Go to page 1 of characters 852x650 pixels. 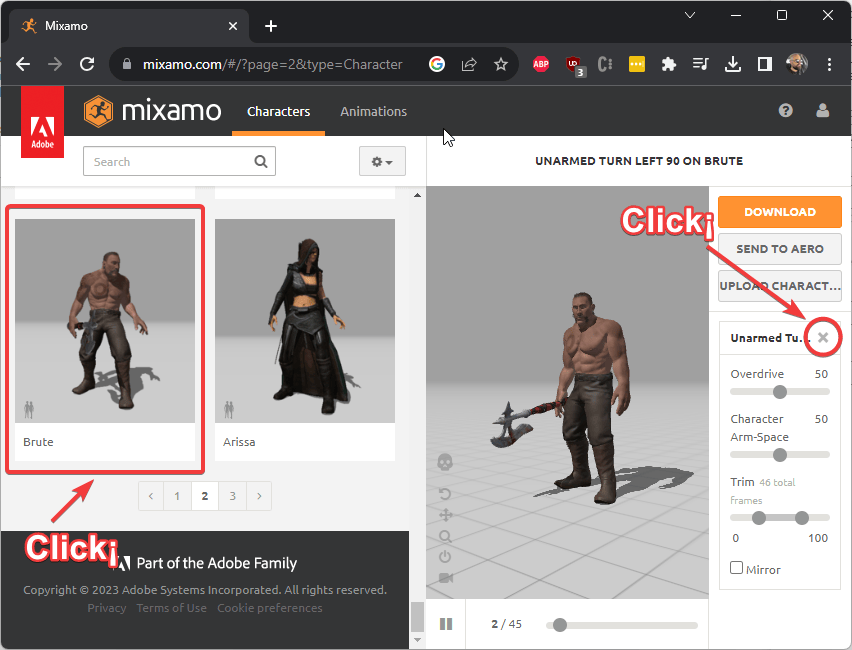pyautogui.click(x=177, y=496)
